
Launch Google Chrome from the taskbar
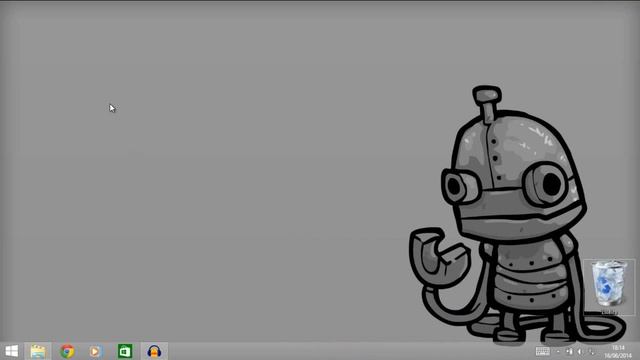tap(67, 351)
